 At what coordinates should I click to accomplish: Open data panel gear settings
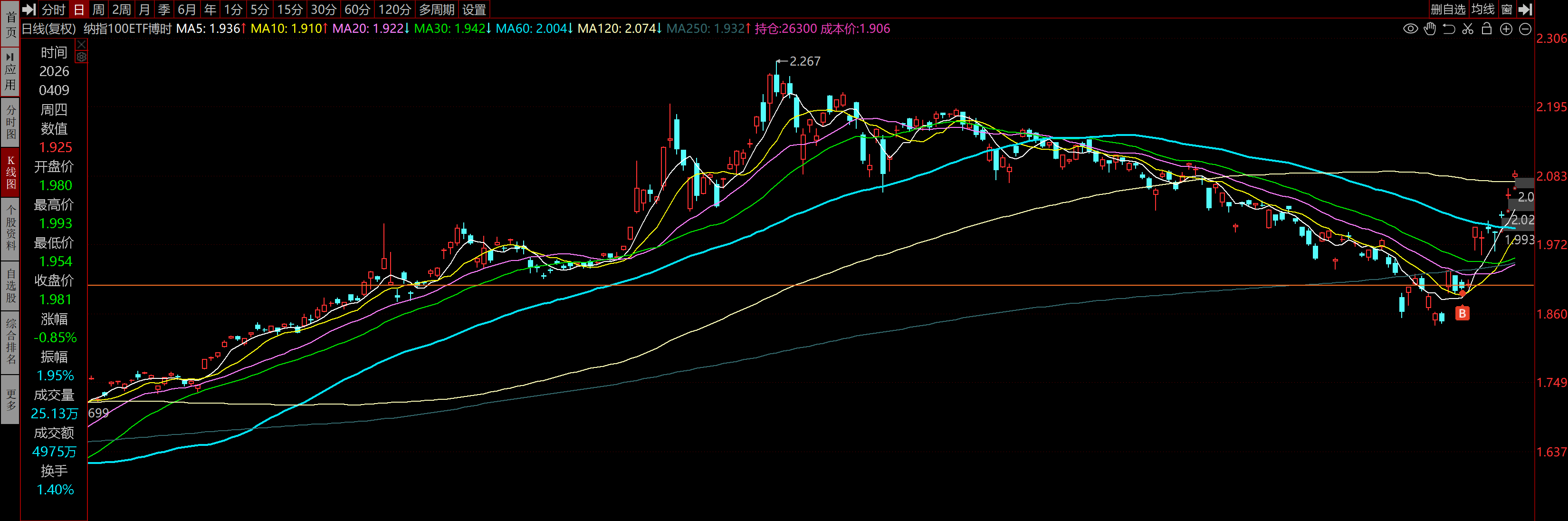81,57
